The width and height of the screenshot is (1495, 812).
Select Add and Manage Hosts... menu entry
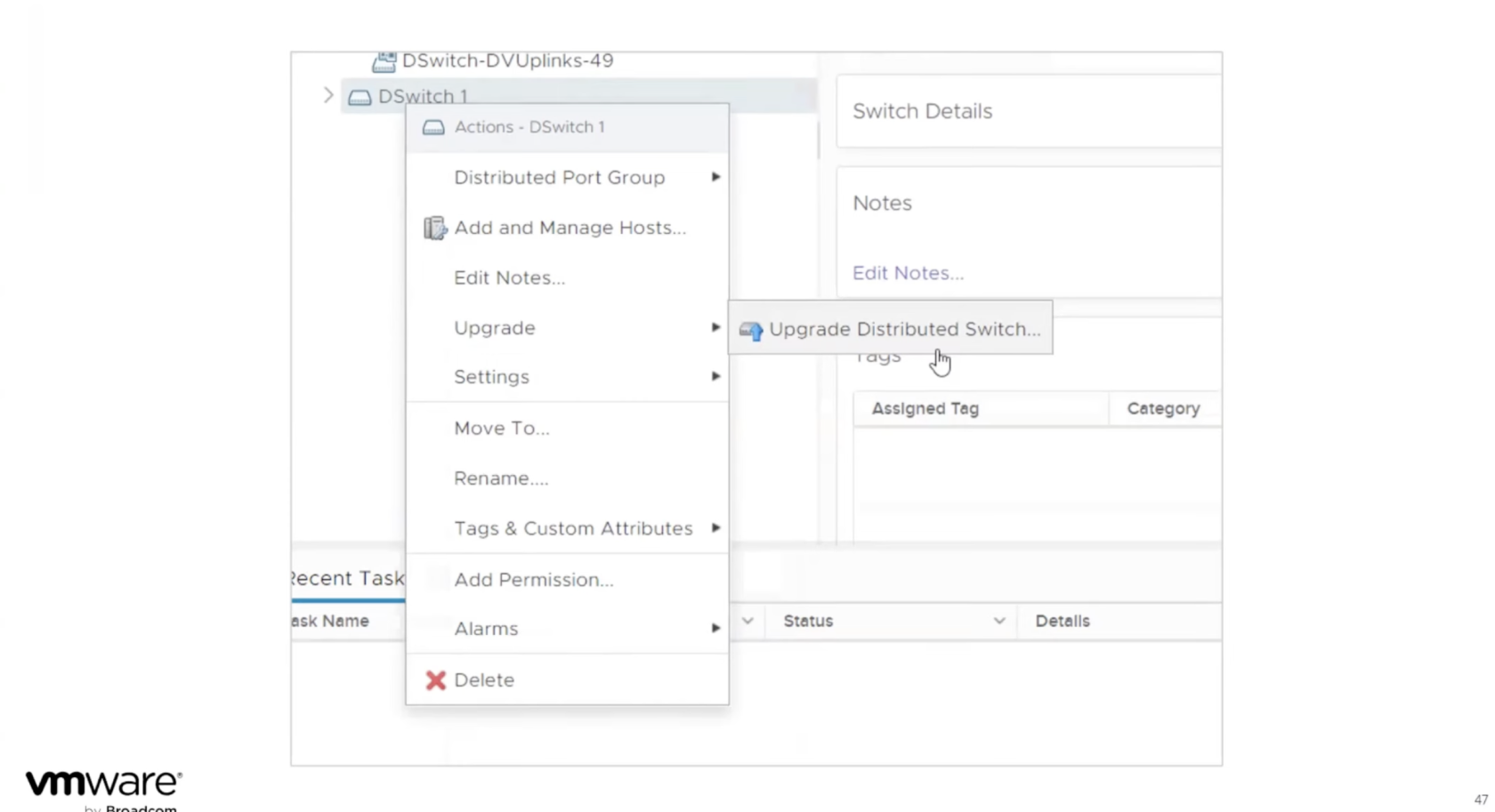[567, 228]
